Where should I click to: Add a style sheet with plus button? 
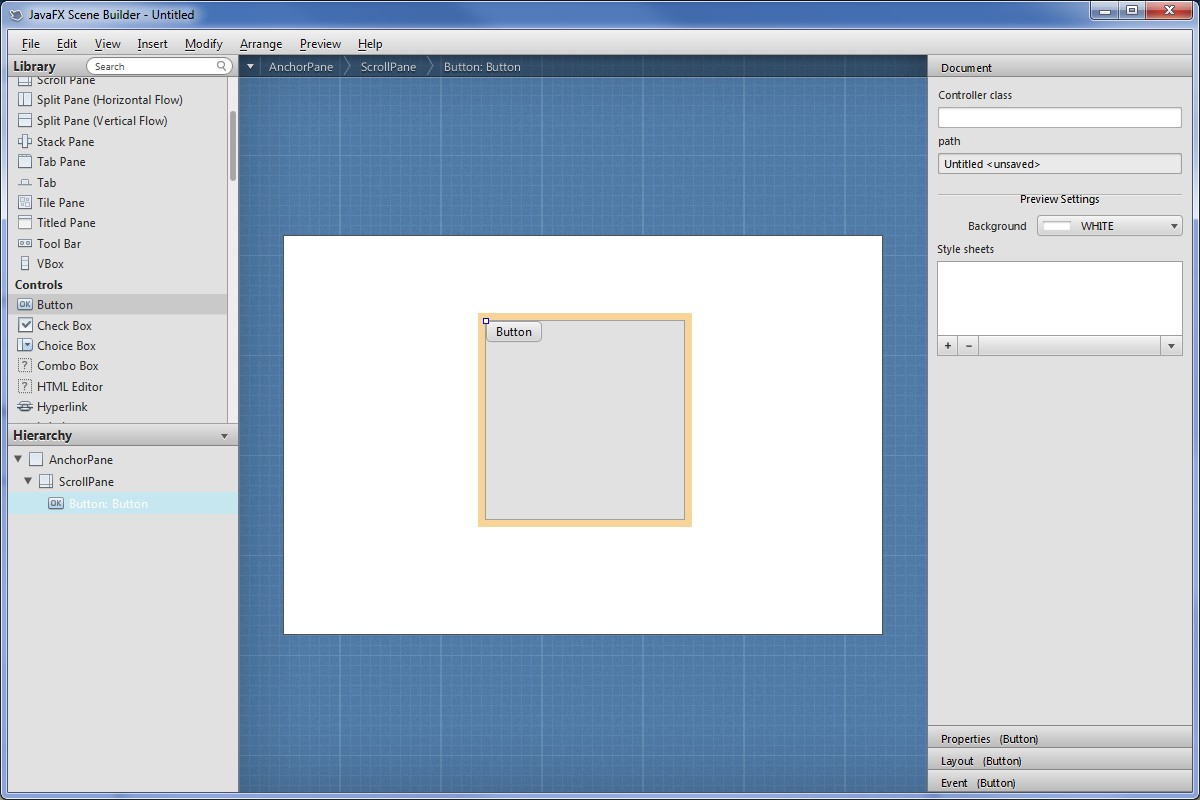pyautogui.click(x=947, y=346)
